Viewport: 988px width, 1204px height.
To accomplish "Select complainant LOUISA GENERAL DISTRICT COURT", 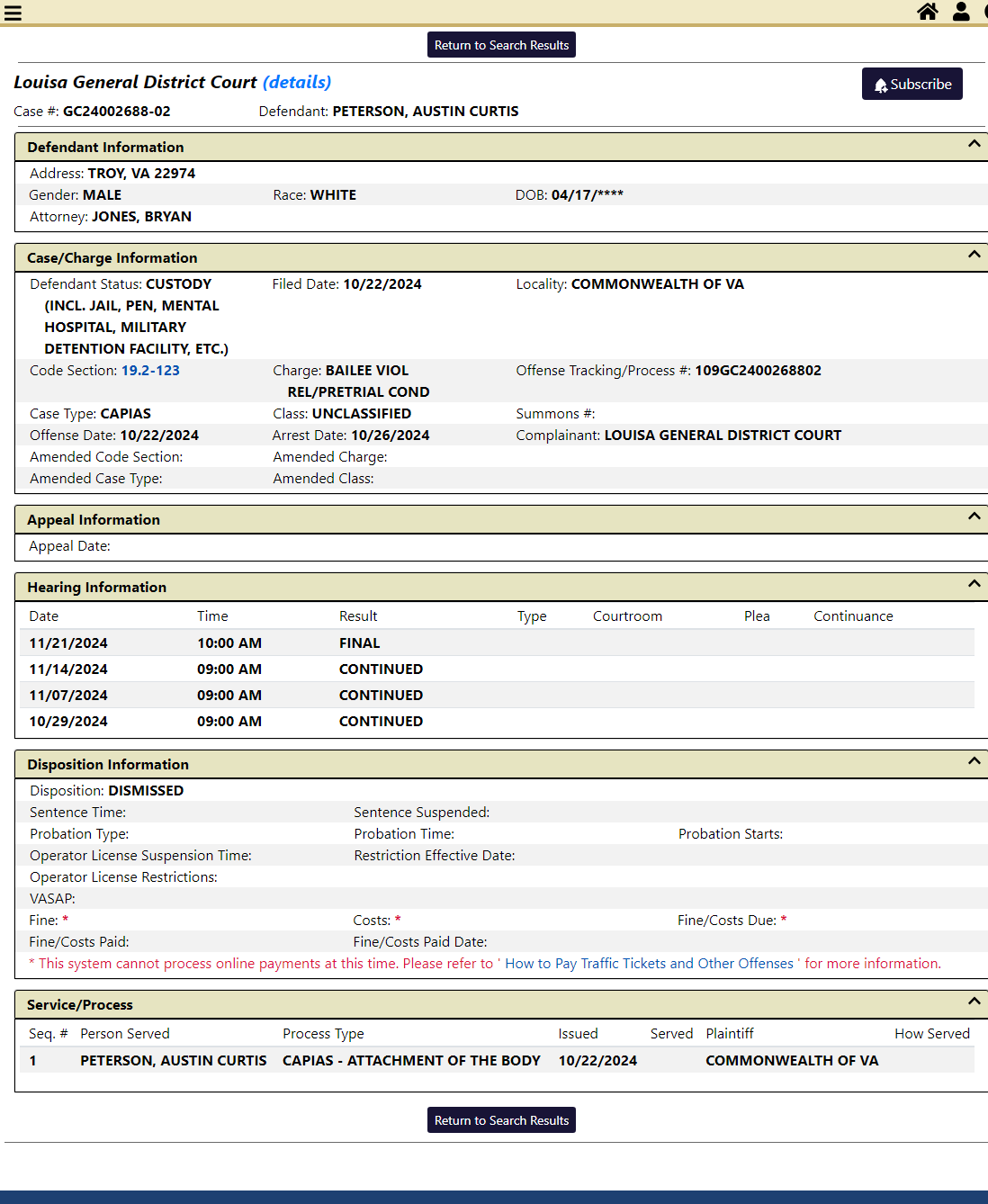I will 723,436.
